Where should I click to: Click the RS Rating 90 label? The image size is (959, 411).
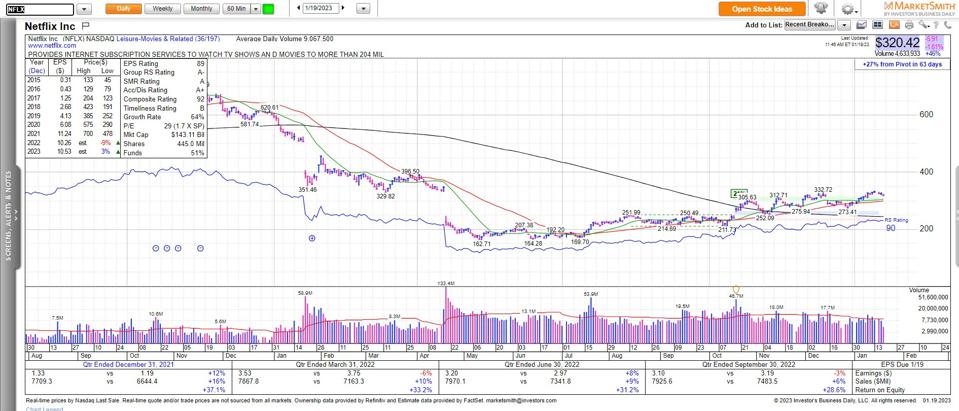point(897,224)
